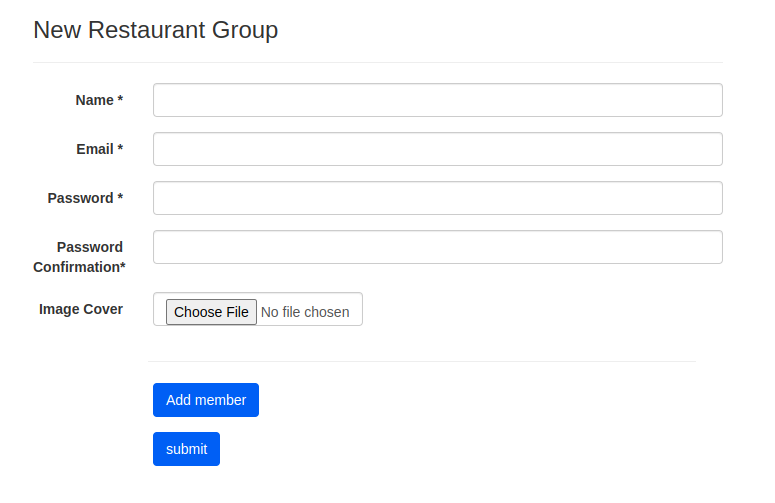The height and width of the screenshot is (503, 775).
Task: Click the Password Confirmation input field
Action: click(x=437, y=247)
